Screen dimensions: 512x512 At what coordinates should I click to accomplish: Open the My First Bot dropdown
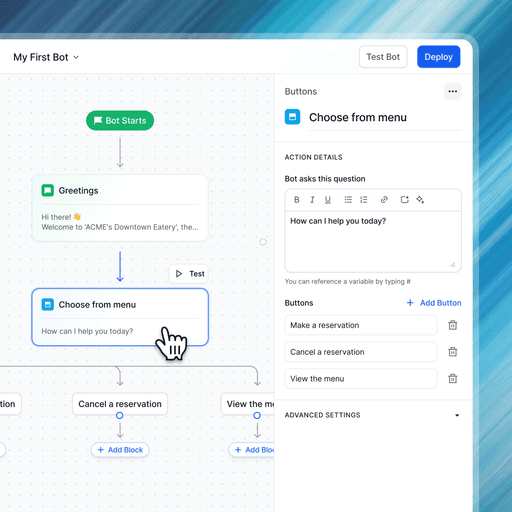pos(46,57)
